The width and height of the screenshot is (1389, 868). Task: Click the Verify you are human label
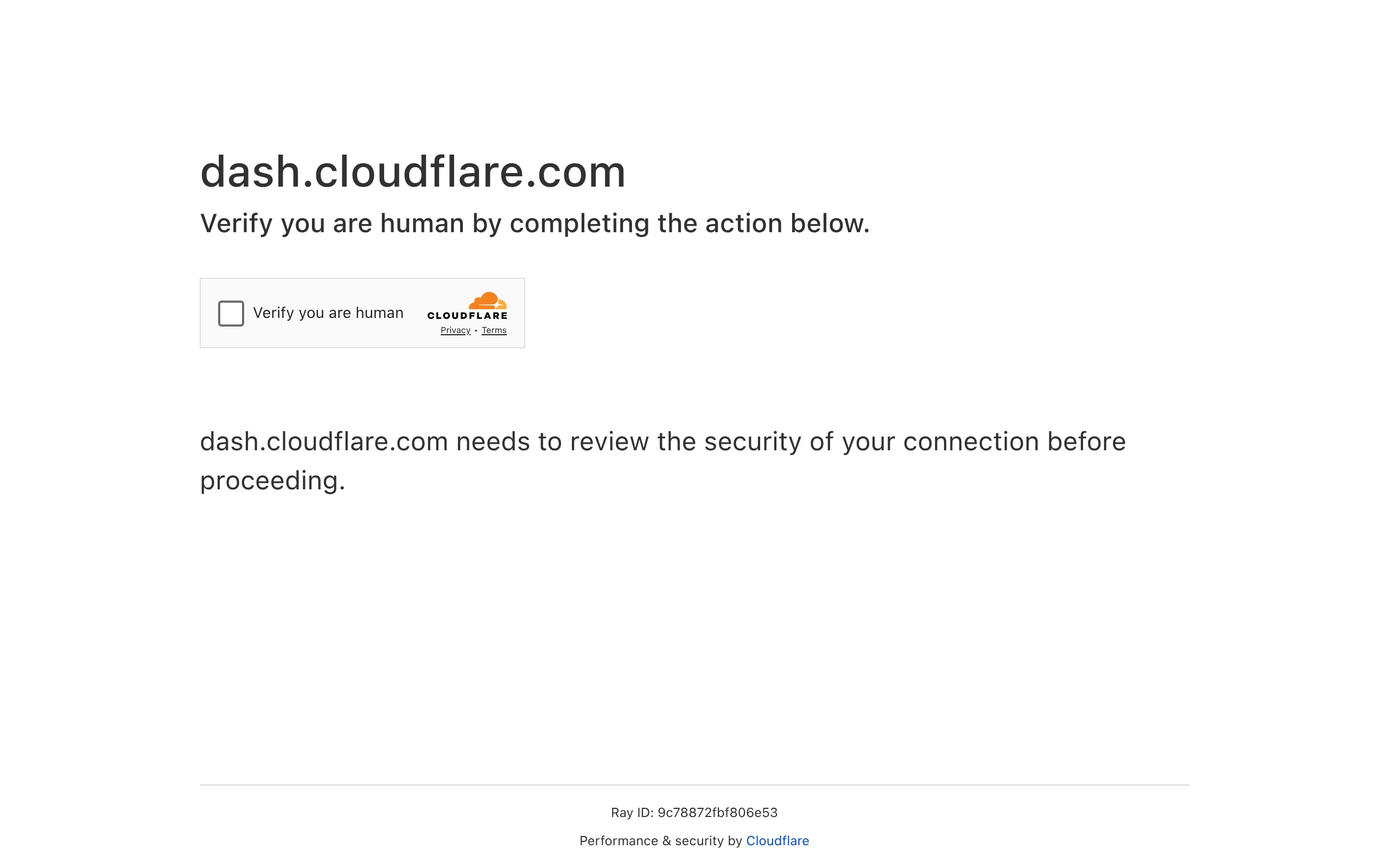click(328, 313)
